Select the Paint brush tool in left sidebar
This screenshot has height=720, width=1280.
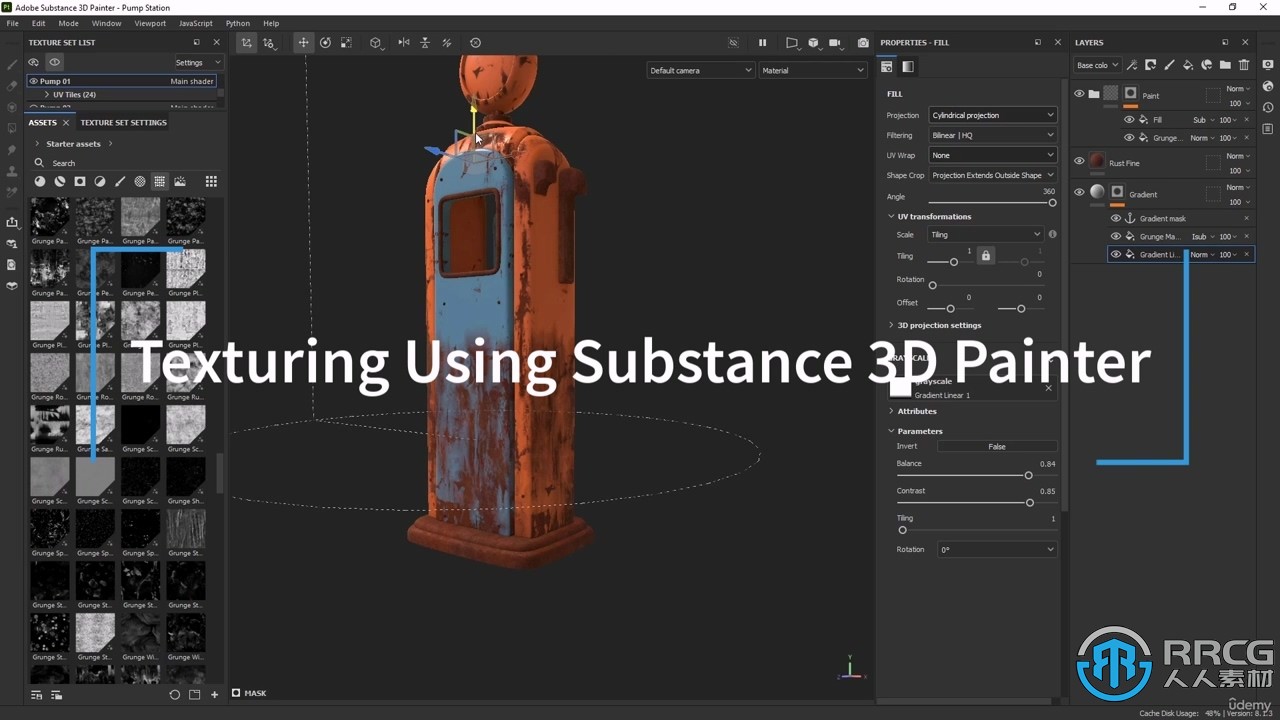tap(12, 65)
